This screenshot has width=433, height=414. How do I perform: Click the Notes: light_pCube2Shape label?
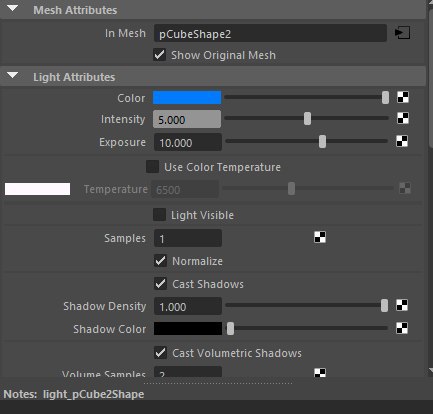pyautogui.click(x=74, y=394)
